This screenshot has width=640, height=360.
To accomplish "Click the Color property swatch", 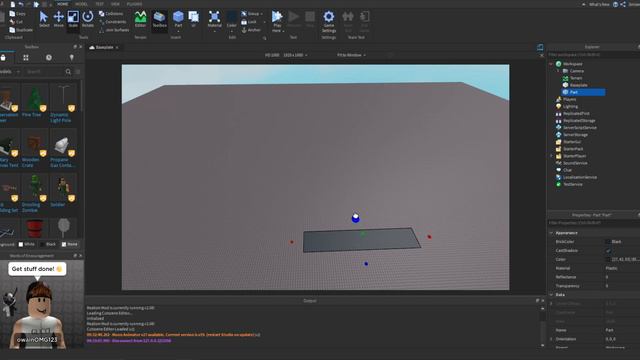I will click(608, 260).
